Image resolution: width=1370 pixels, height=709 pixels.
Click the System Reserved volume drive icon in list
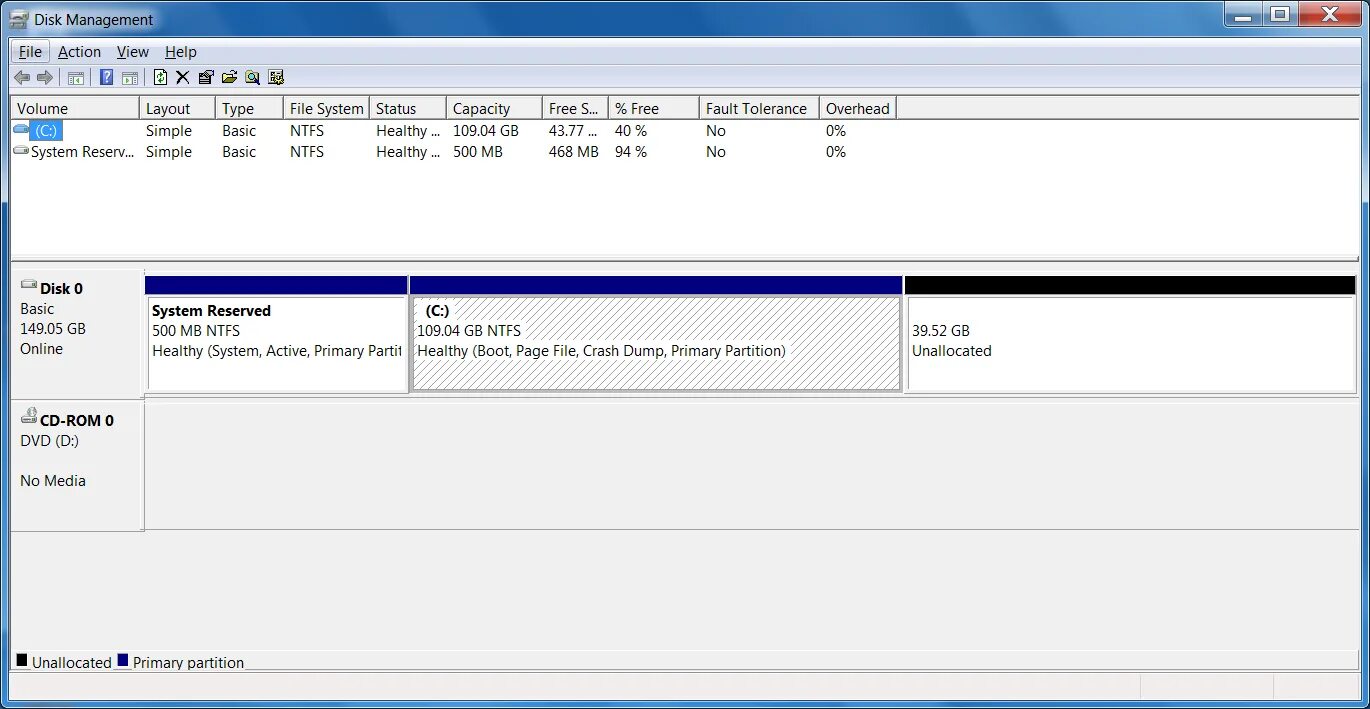tap(22, 151)
